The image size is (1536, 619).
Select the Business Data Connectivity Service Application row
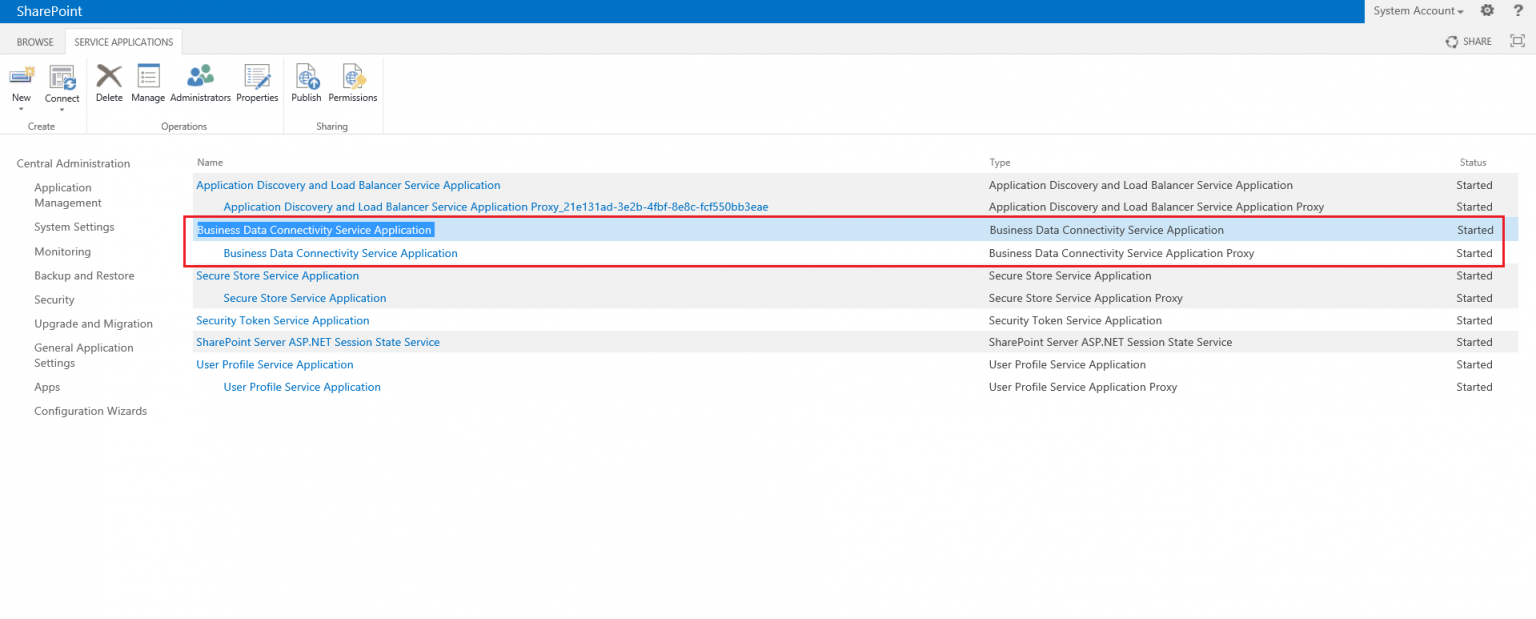click(x=313, y=229)
